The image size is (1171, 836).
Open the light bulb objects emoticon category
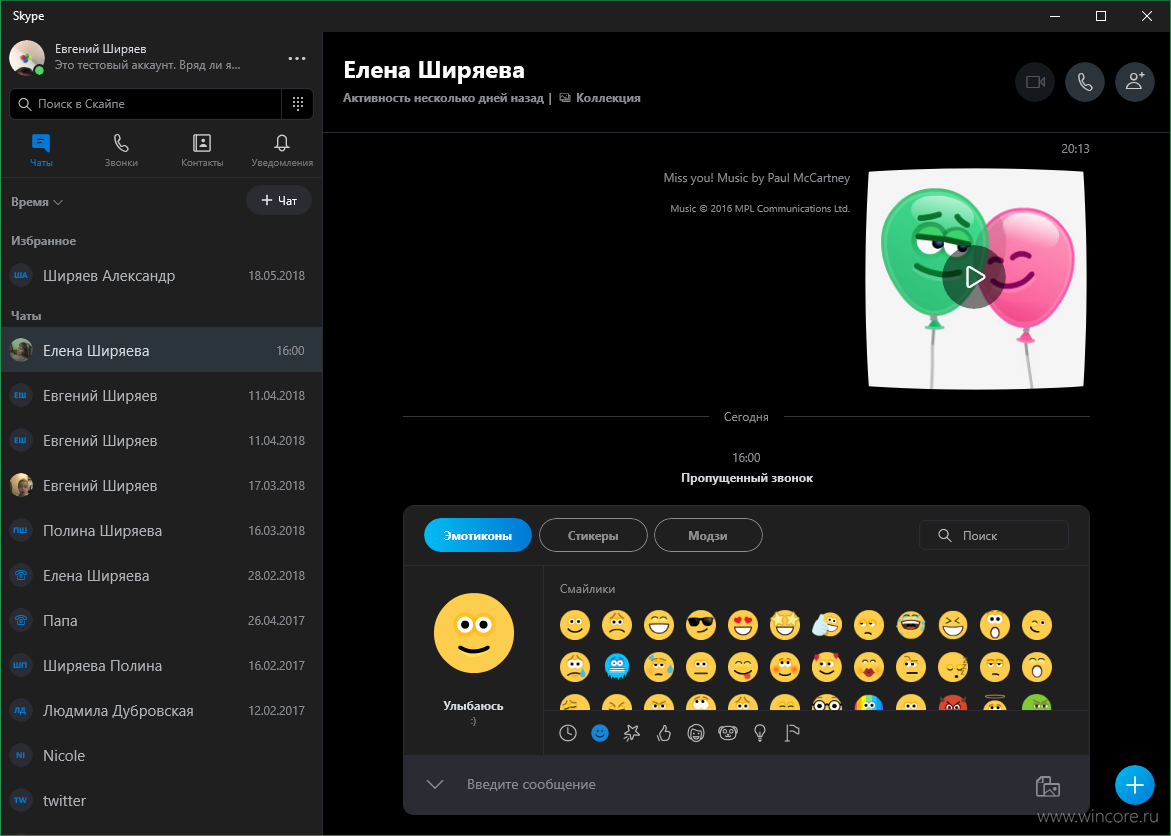tap(760, 734)
